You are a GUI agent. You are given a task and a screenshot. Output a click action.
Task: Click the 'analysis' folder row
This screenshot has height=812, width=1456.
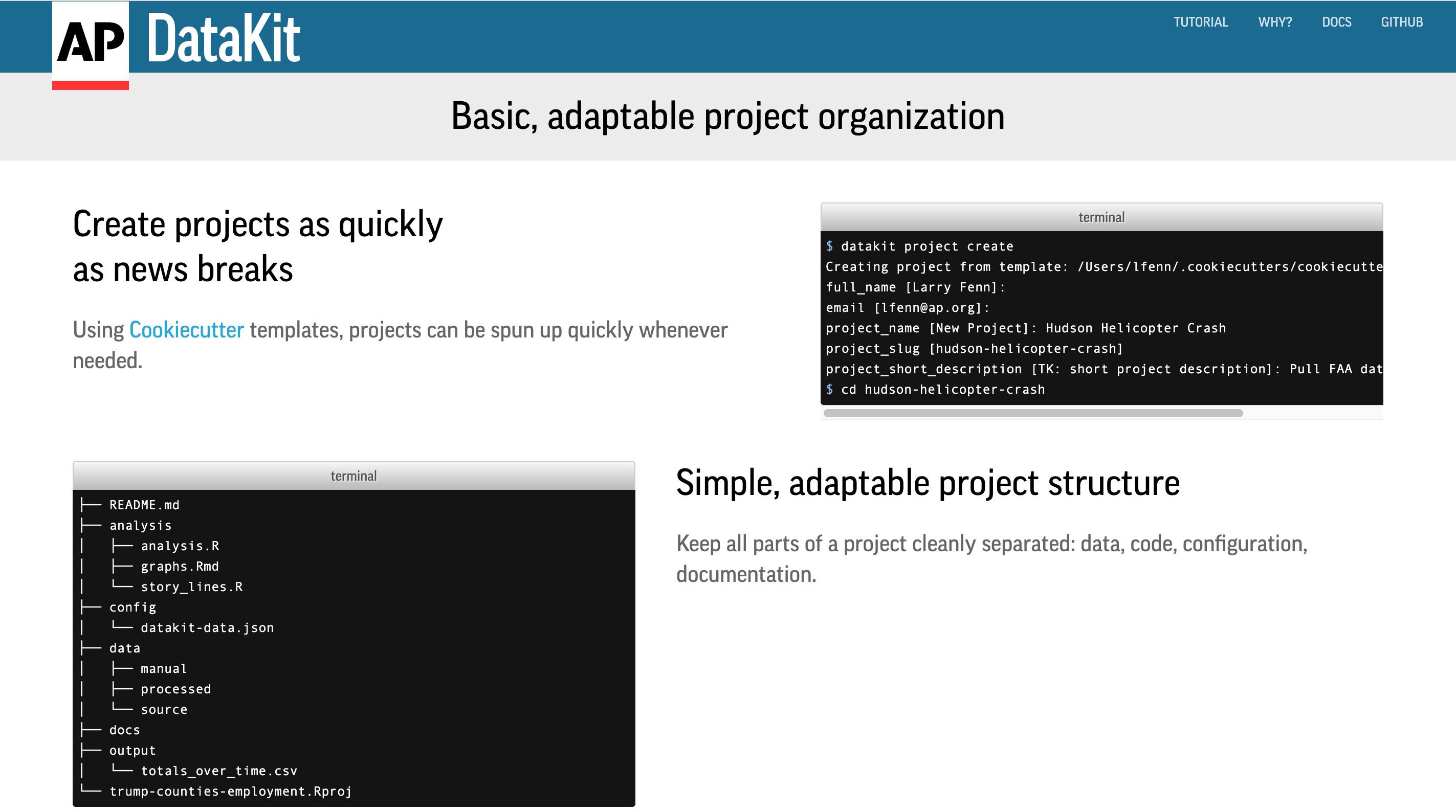140,525
